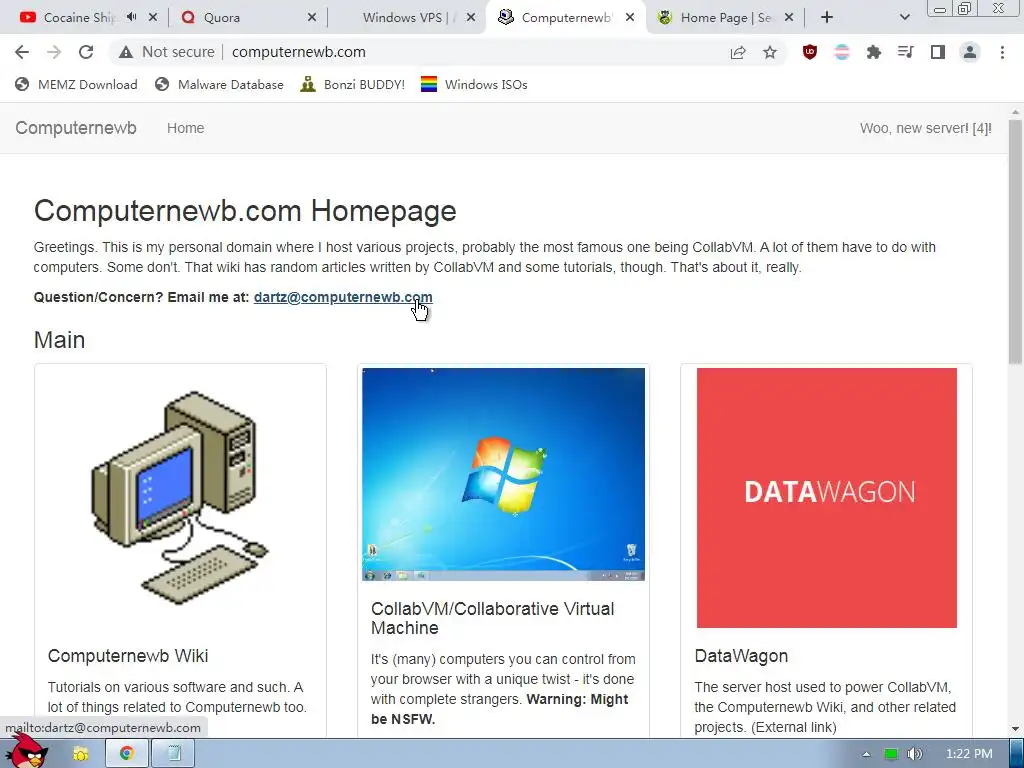Image resolution: width=1024 pixels, height=768 pixels.
Task: Open the Chrome three-dot menu
Action: point(1002,52)
